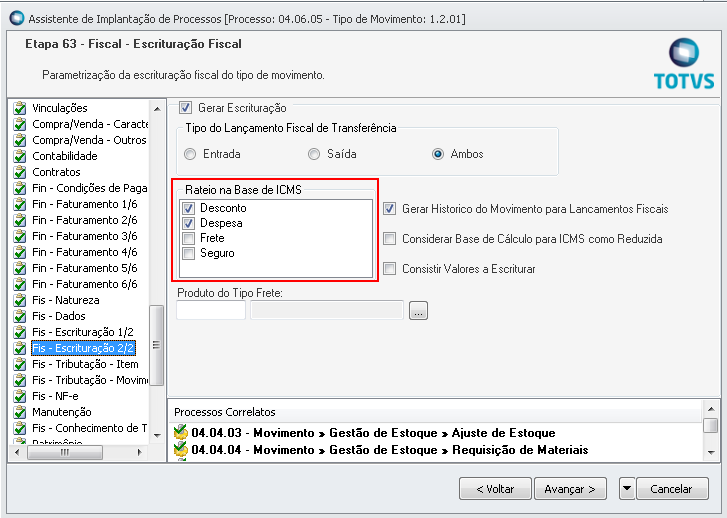Click the step list scroll-down arrow
Viewport: 727px width, 518px height.
point(157,436)
